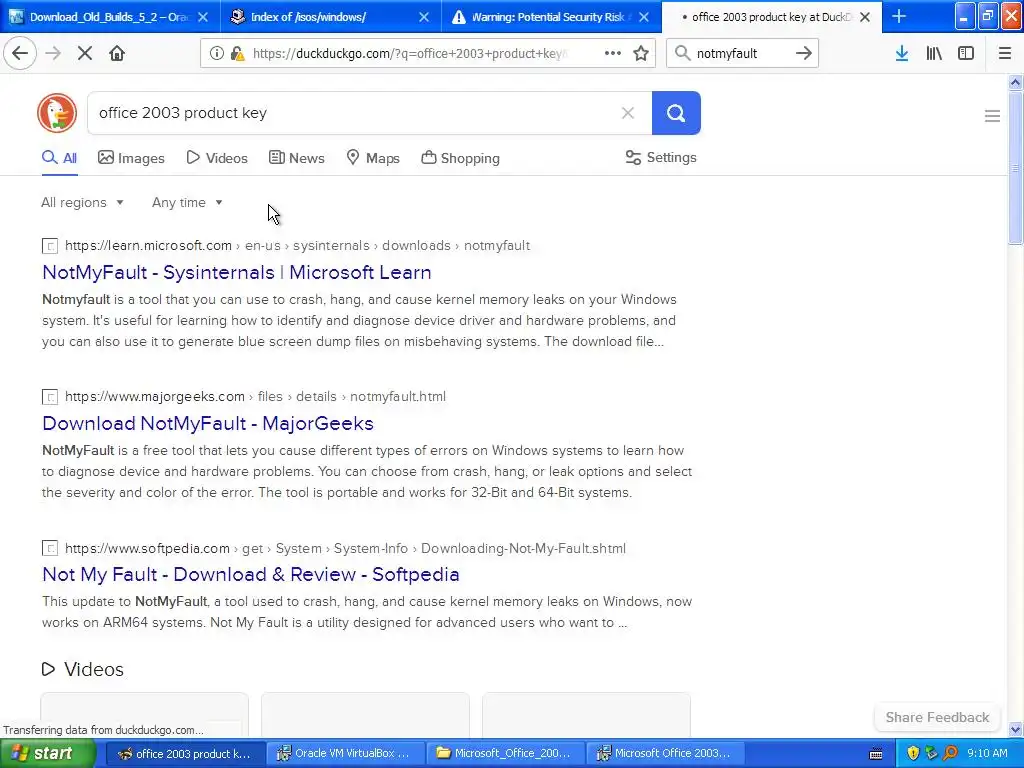Select the Shopping results tab
The height and width of the screenshot is (768, 1024).
[x=460, y=158]
